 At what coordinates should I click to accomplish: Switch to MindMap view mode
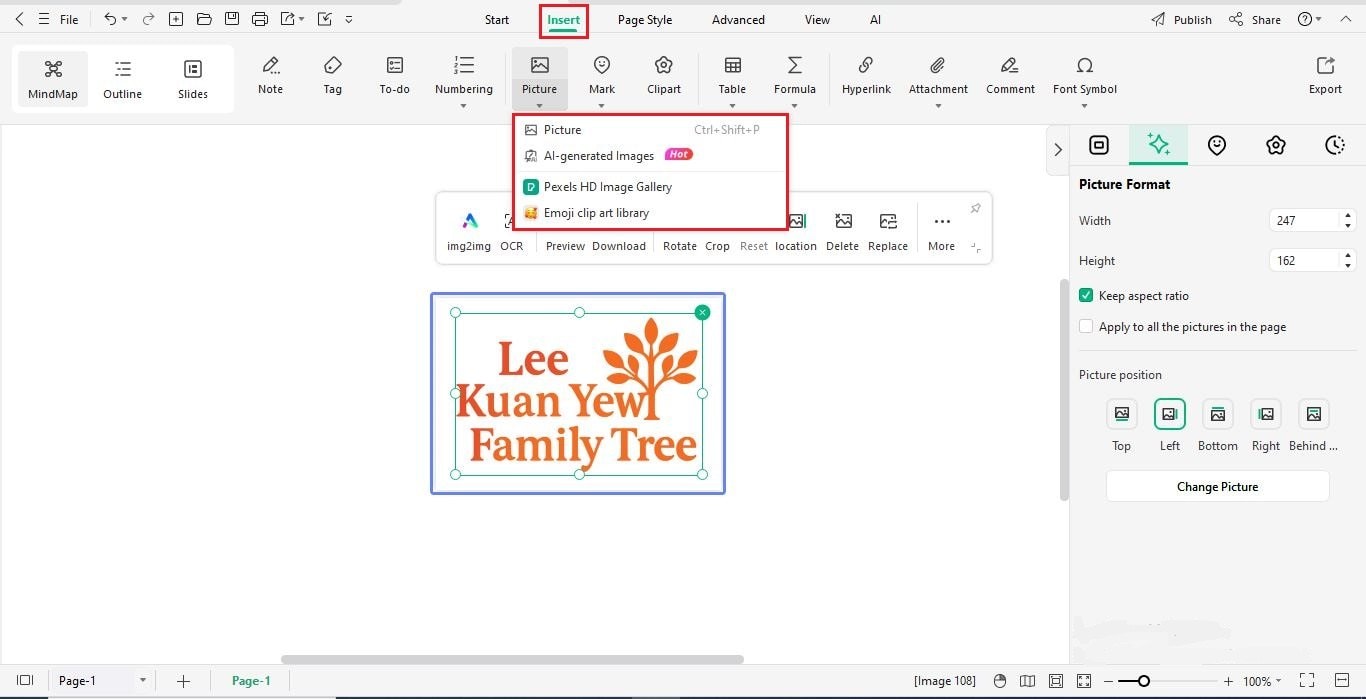(x=53, y=79)
